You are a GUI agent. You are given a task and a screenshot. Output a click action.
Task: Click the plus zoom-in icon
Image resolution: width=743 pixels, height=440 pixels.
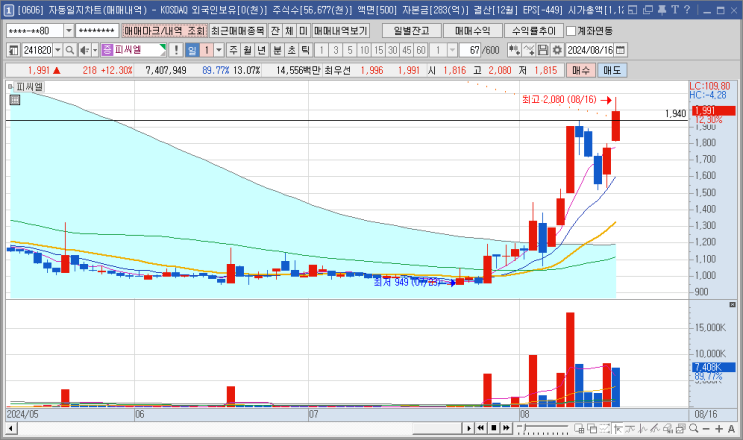click(x=719, y=429)
